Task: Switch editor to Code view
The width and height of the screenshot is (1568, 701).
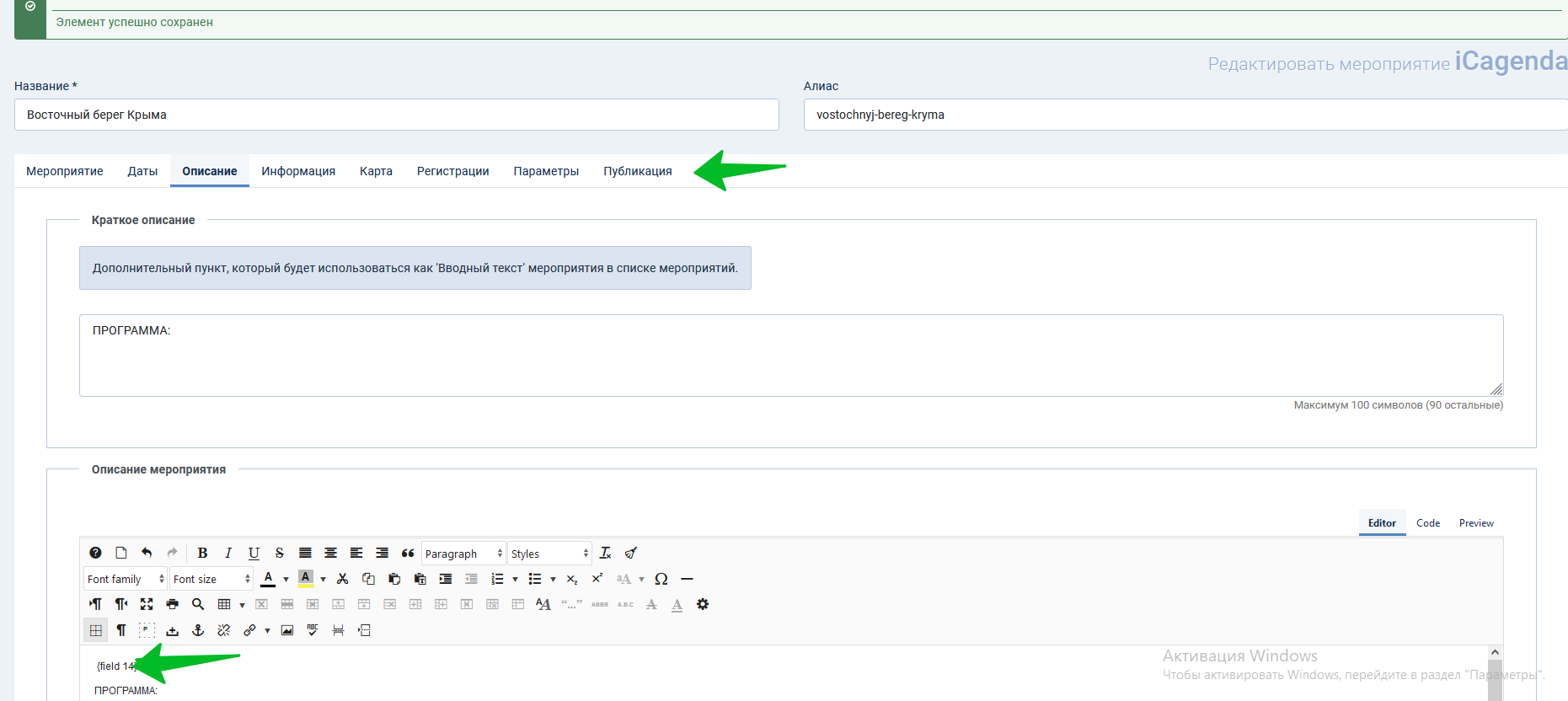Action: coord(1427,523)
